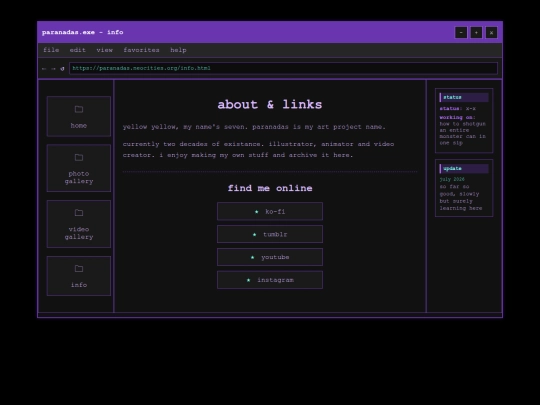Screen dimensions: 540x405
Task: Click the 'find me online' heading
Action: (270, 188)
